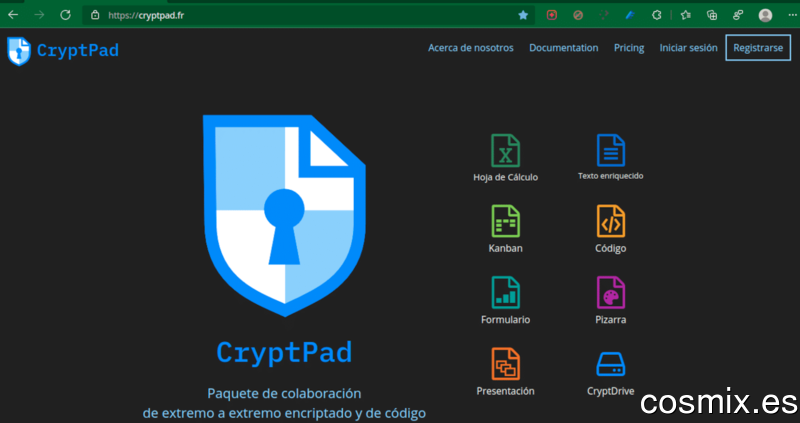Open the orange blocked-circle extension icon
Screen dimensions: 800x423
tap(578, 15)
